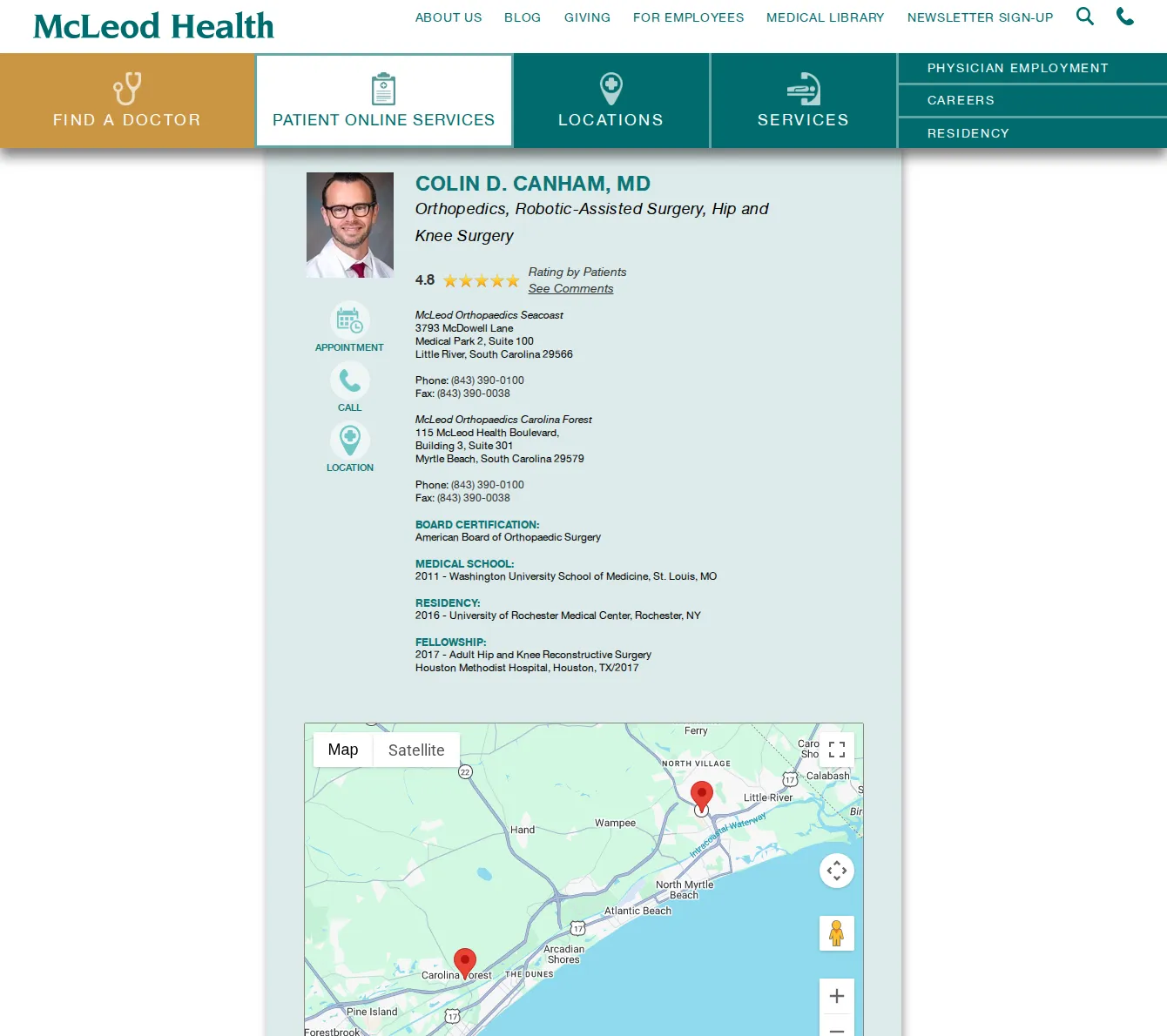Click McLeod Orthopaedics Seacoast office name

click(x=489, y=315)
